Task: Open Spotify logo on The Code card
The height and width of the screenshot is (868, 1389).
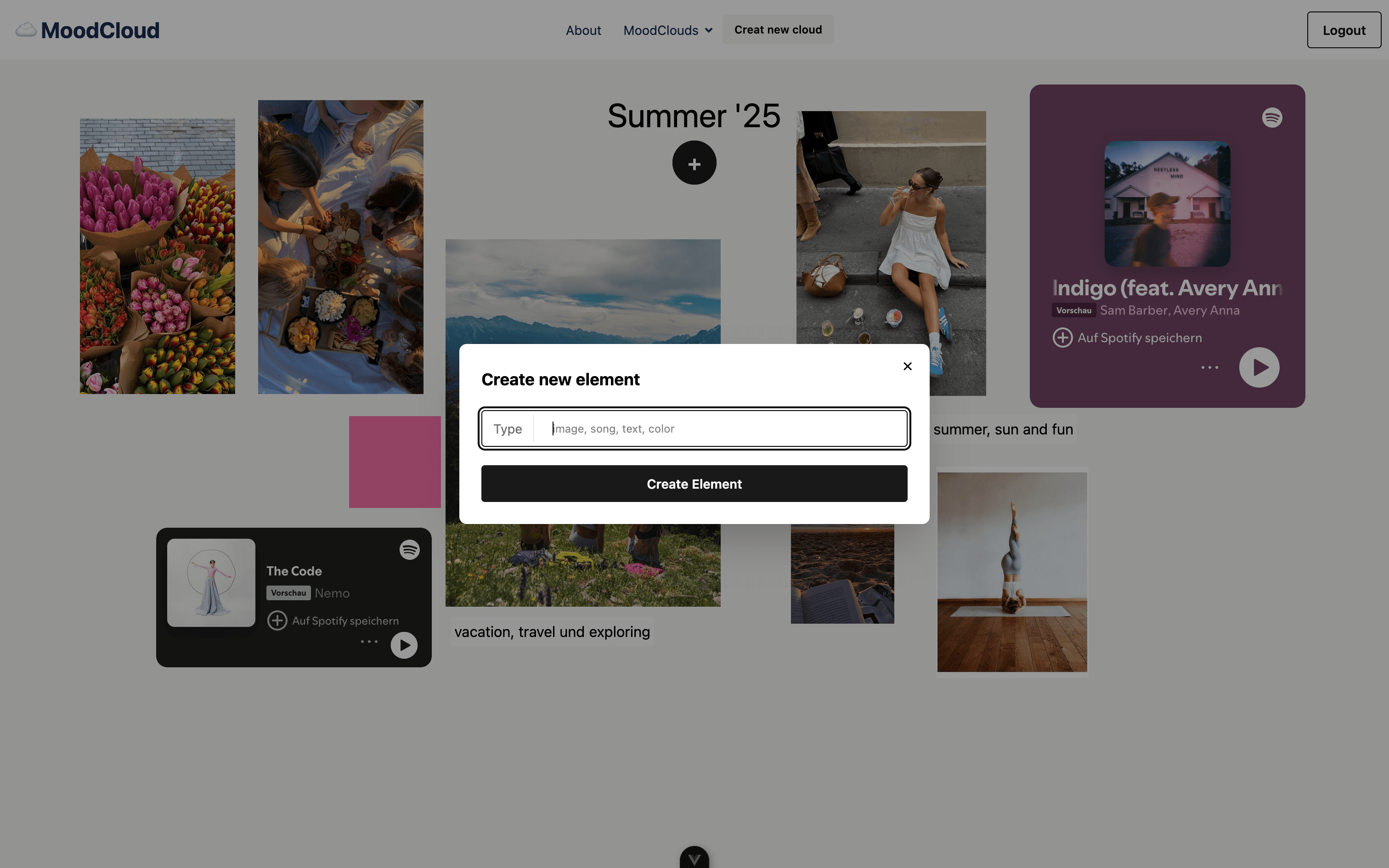Action: (x=410, y=550)
